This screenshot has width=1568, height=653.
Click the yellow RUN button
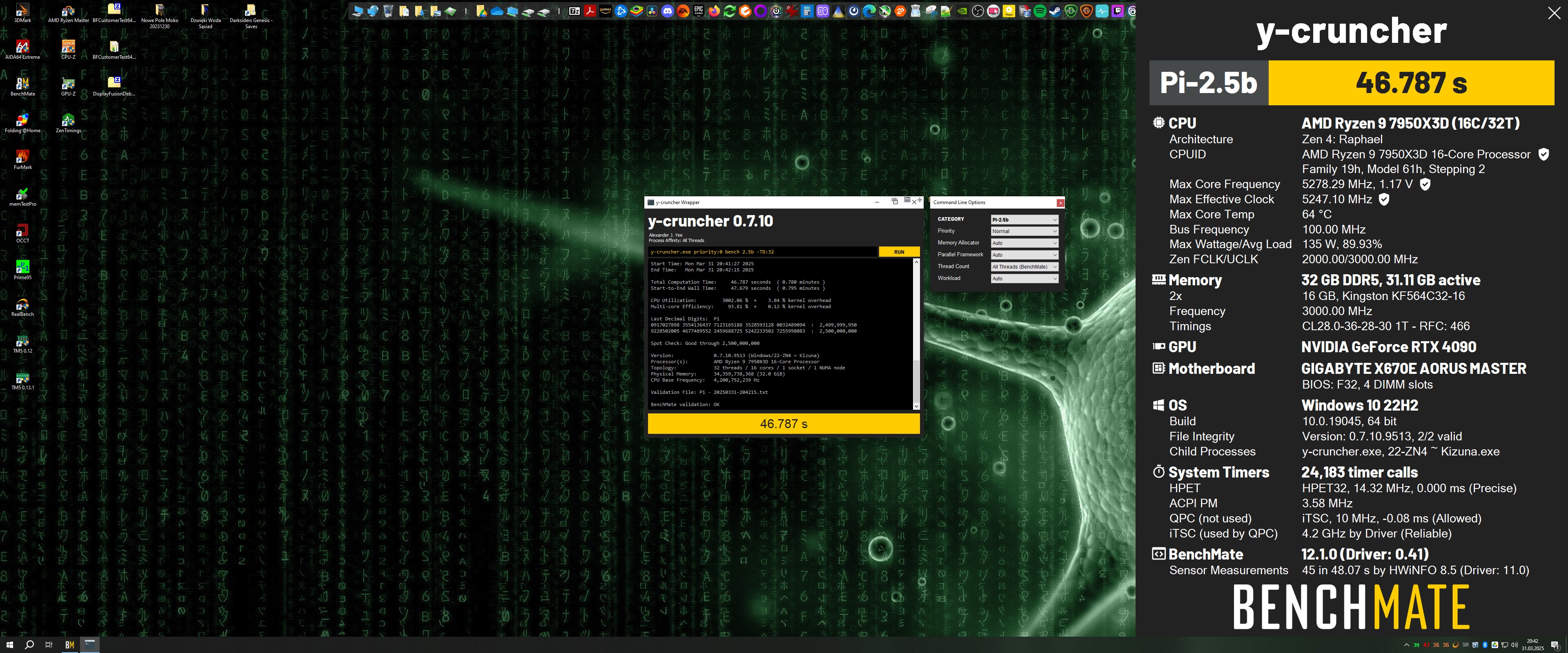(x=899, y=252)
